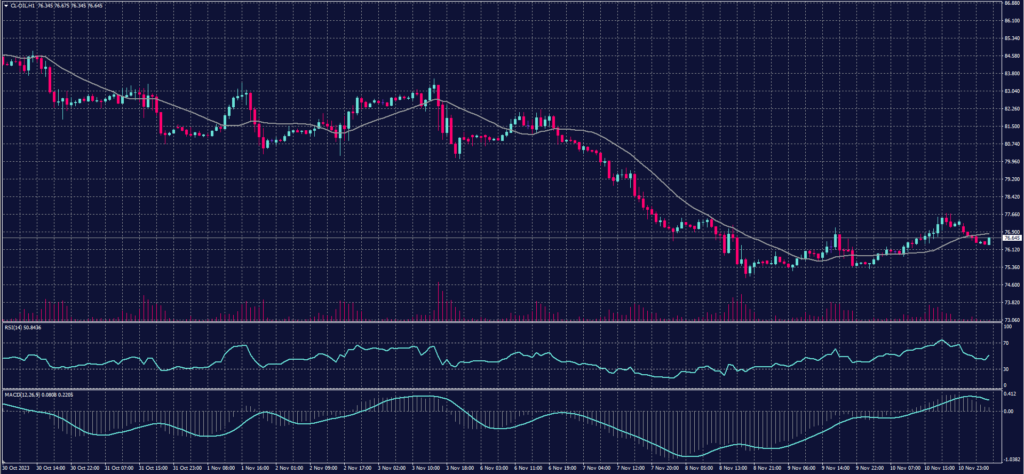The height and width of the screenshot is (474, 1024).
Task: Click the 30 Oct 2023 date on the time axis
Action: [15, 468]
